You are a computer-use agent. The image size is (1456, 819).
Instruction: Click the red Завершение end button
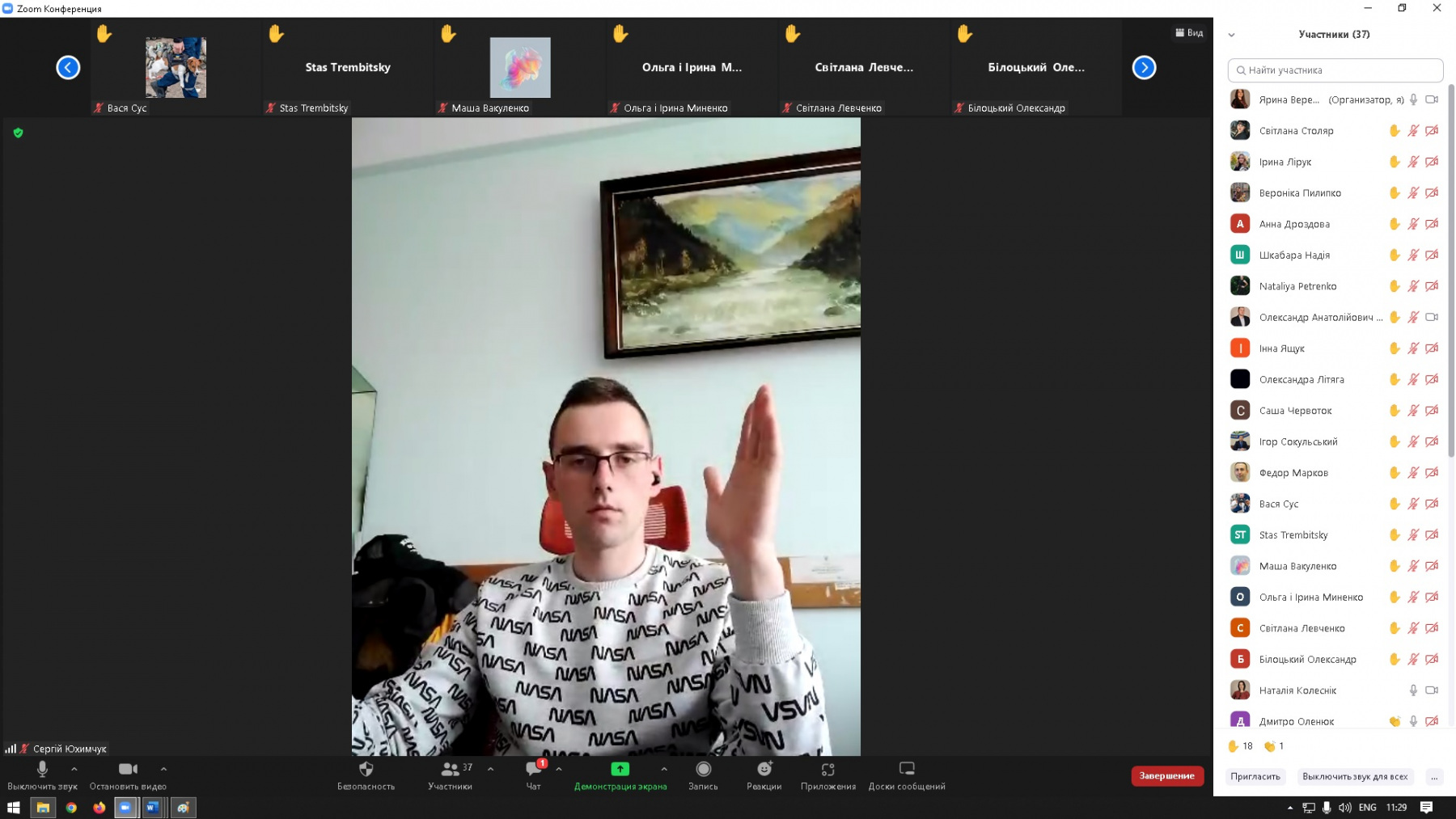pyautogui.click(x=1166, y=776)
